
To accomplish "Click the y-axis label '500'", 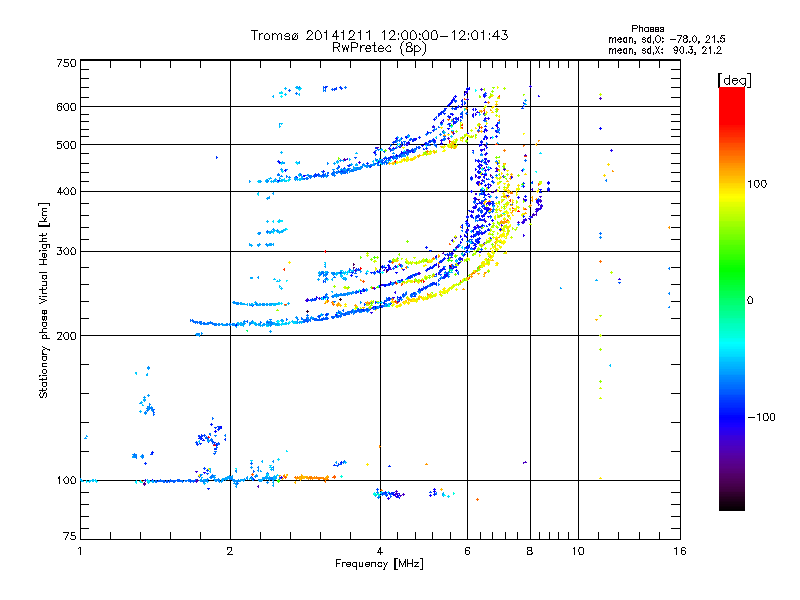I will [66, 145].
